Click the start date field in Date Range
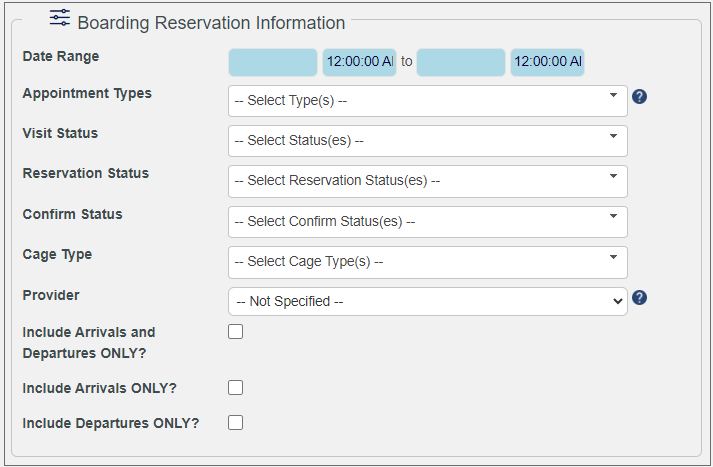 coord(273,62)
